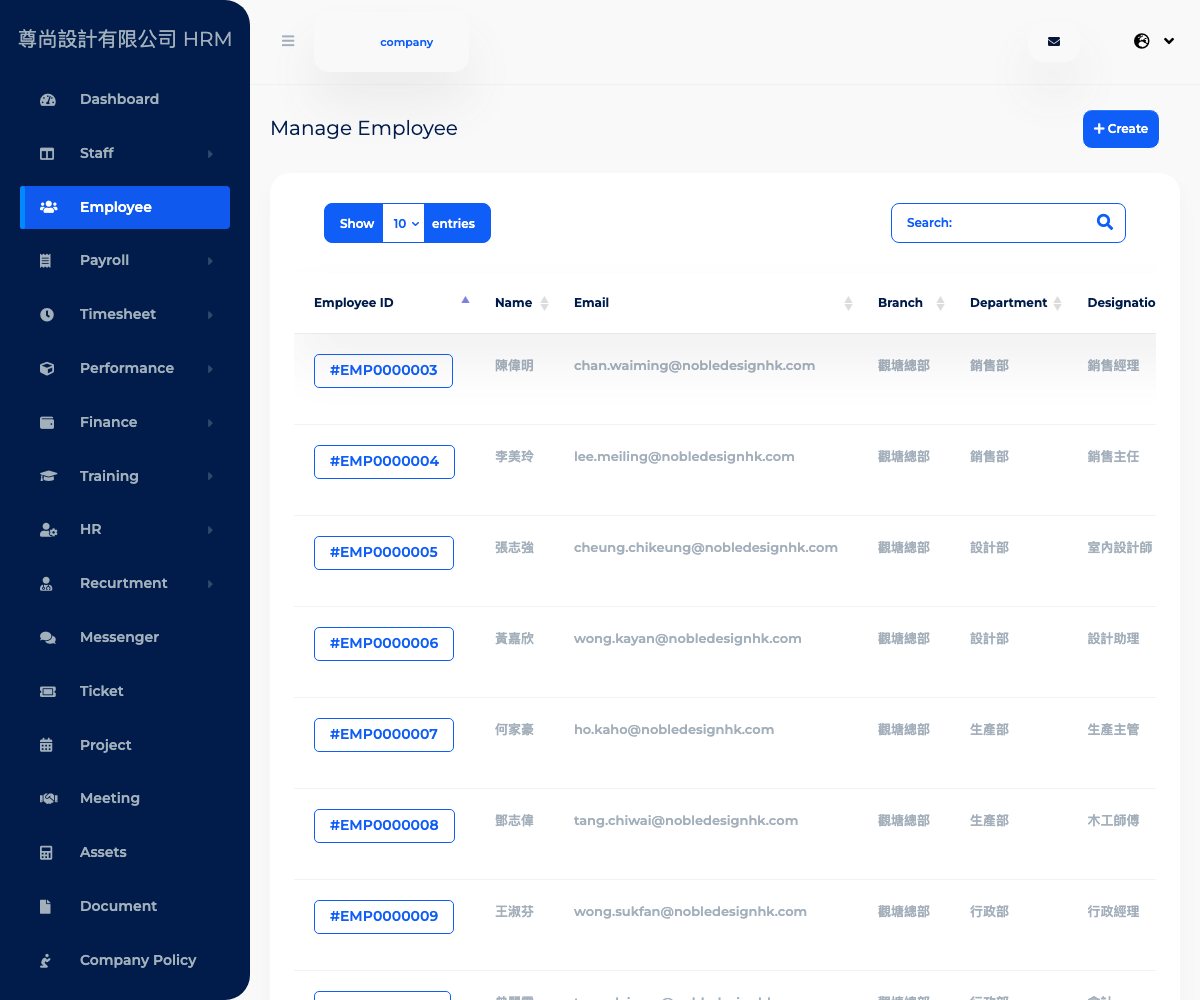Click the Ticket icon in sidebar
Viewport: 1200px width, 1000px height.
[x=47, y=692]
